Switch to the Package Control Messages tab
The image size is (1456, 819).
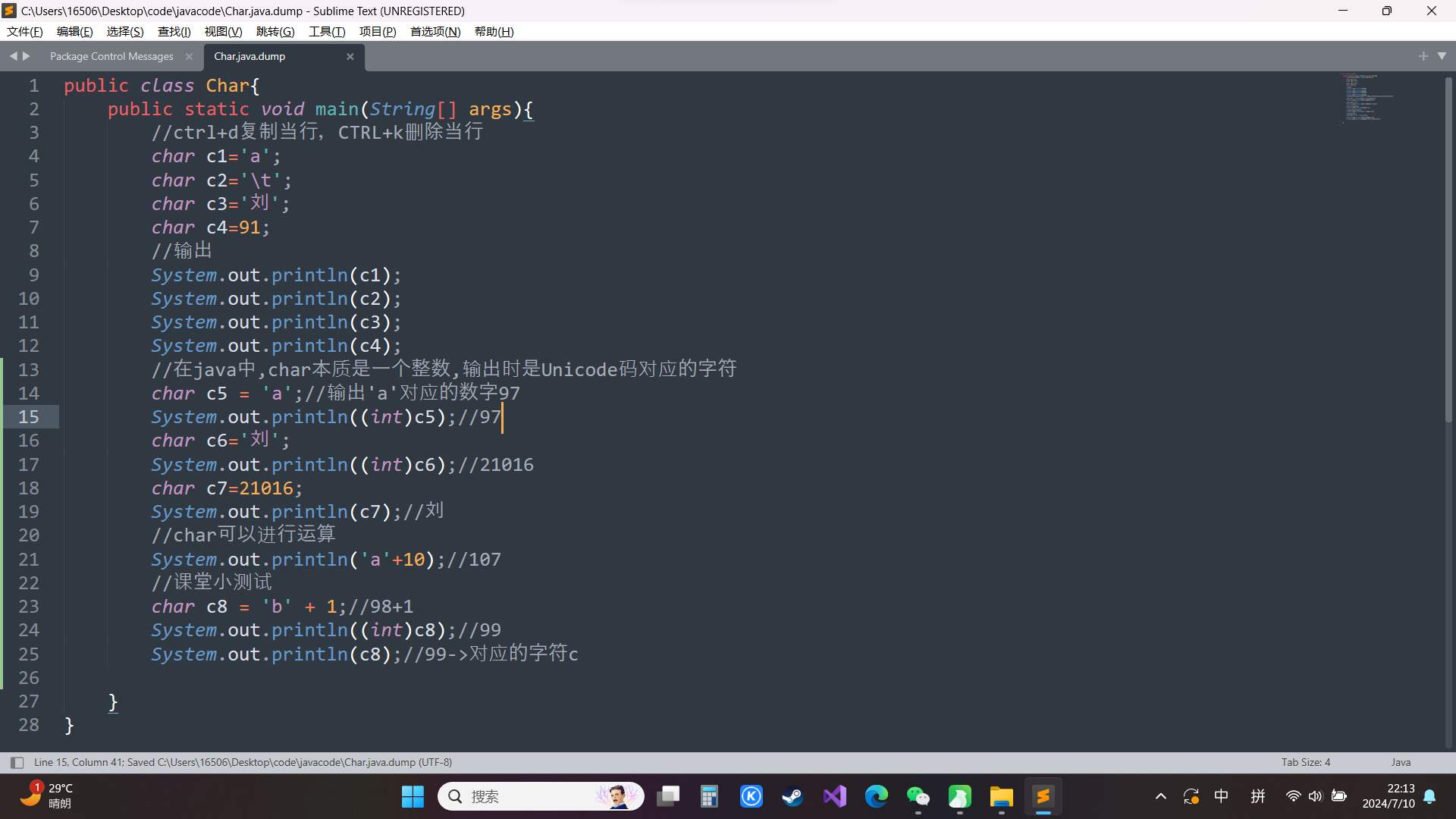(111, 55)
